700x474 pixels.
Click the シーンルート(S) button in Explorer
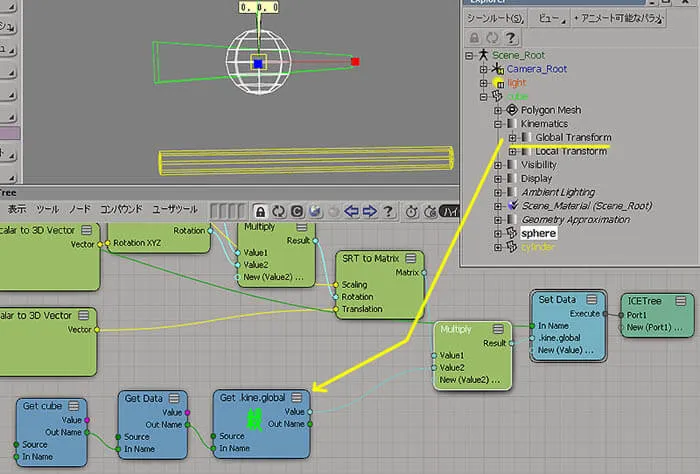495,18
